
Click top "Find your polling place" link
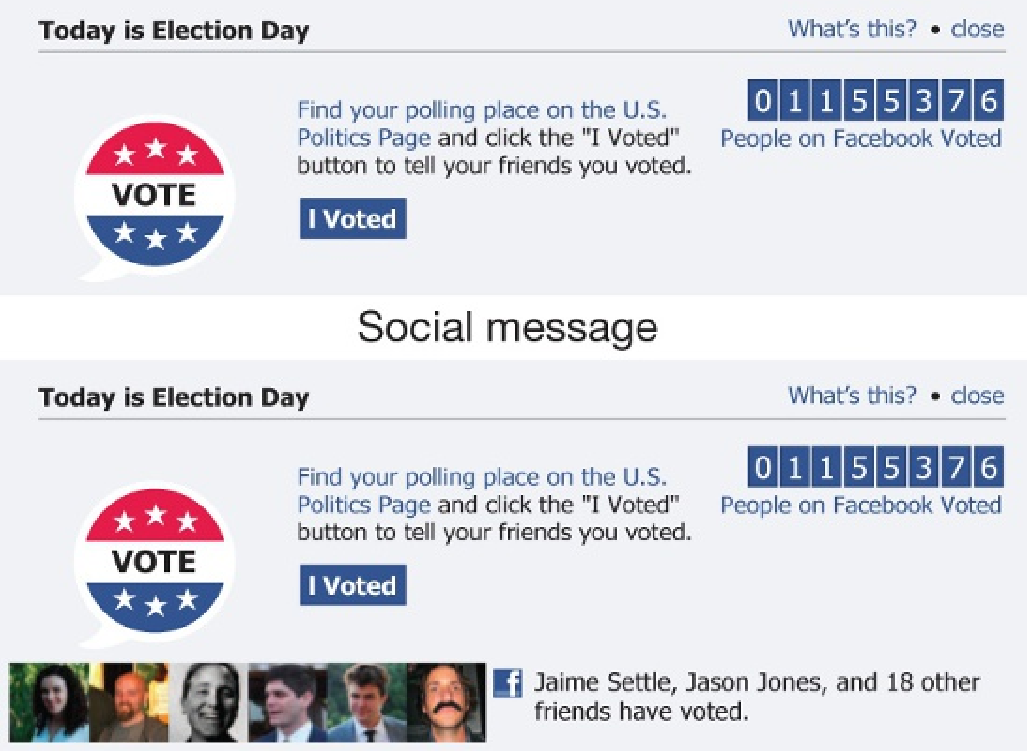481,110
